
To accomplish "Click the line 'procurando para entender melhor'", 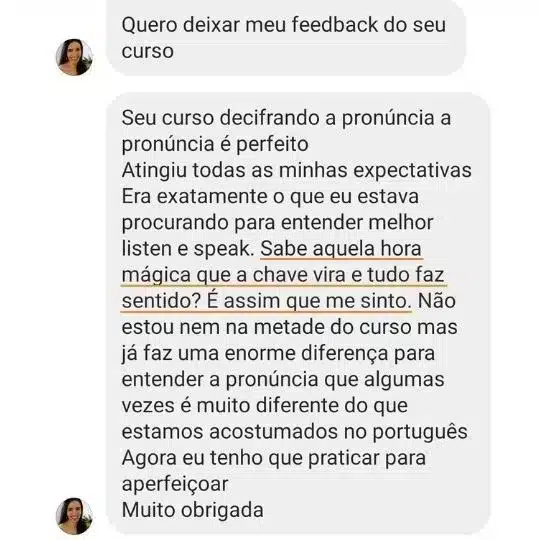I will point(277,223).
